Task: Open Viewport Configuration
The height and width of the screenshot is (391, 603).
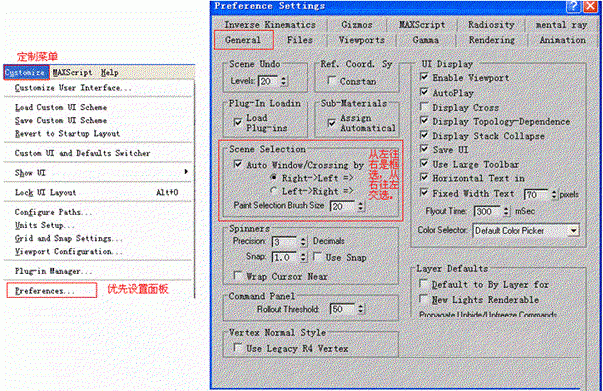Action: pos(68,251)
